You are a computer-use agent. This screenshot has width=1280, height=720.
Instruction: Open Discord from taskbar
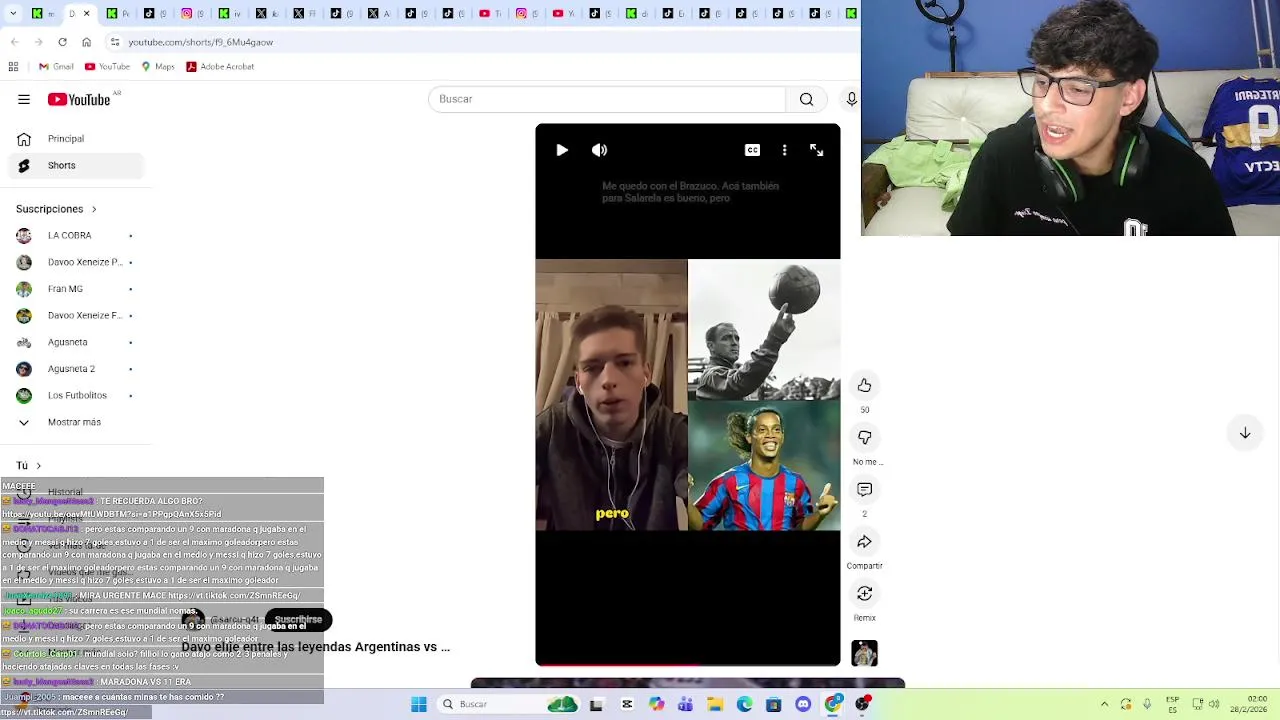(803, 704)
